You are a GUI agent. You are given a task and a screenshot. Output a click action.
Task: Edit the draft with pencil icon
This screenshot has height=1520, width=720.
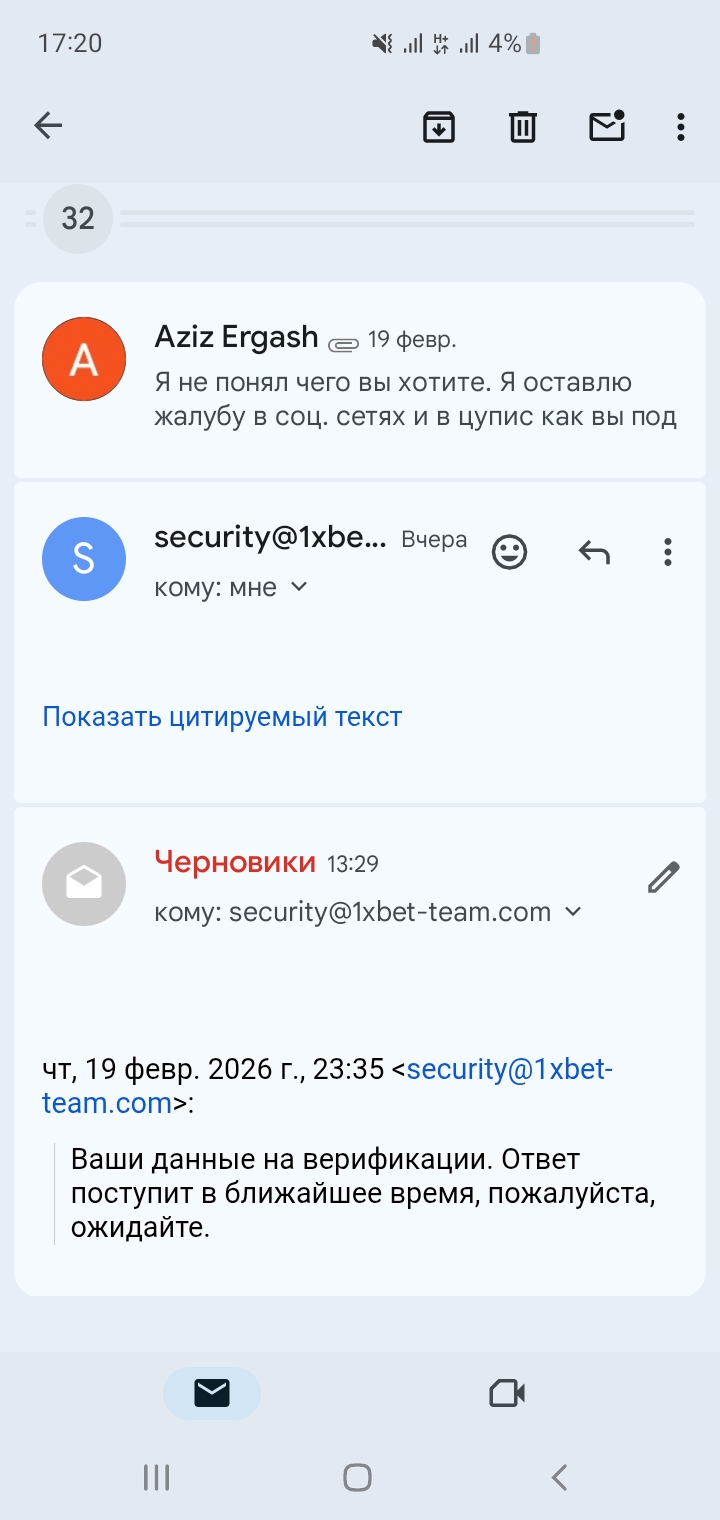[663, 877]
